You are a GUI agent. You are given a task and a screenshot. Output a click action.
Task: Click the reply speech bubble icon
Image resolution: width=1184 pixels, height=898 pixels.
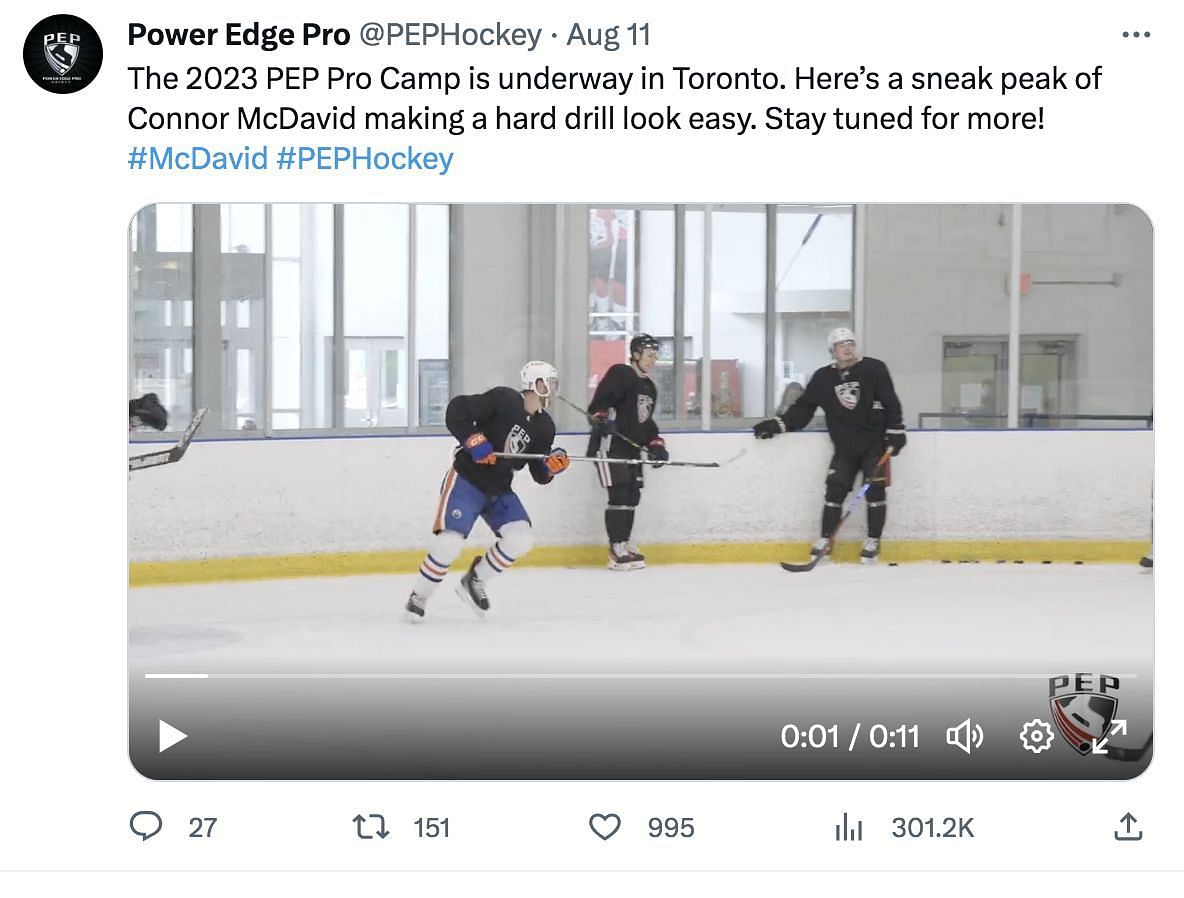click(x=147, y=827)
